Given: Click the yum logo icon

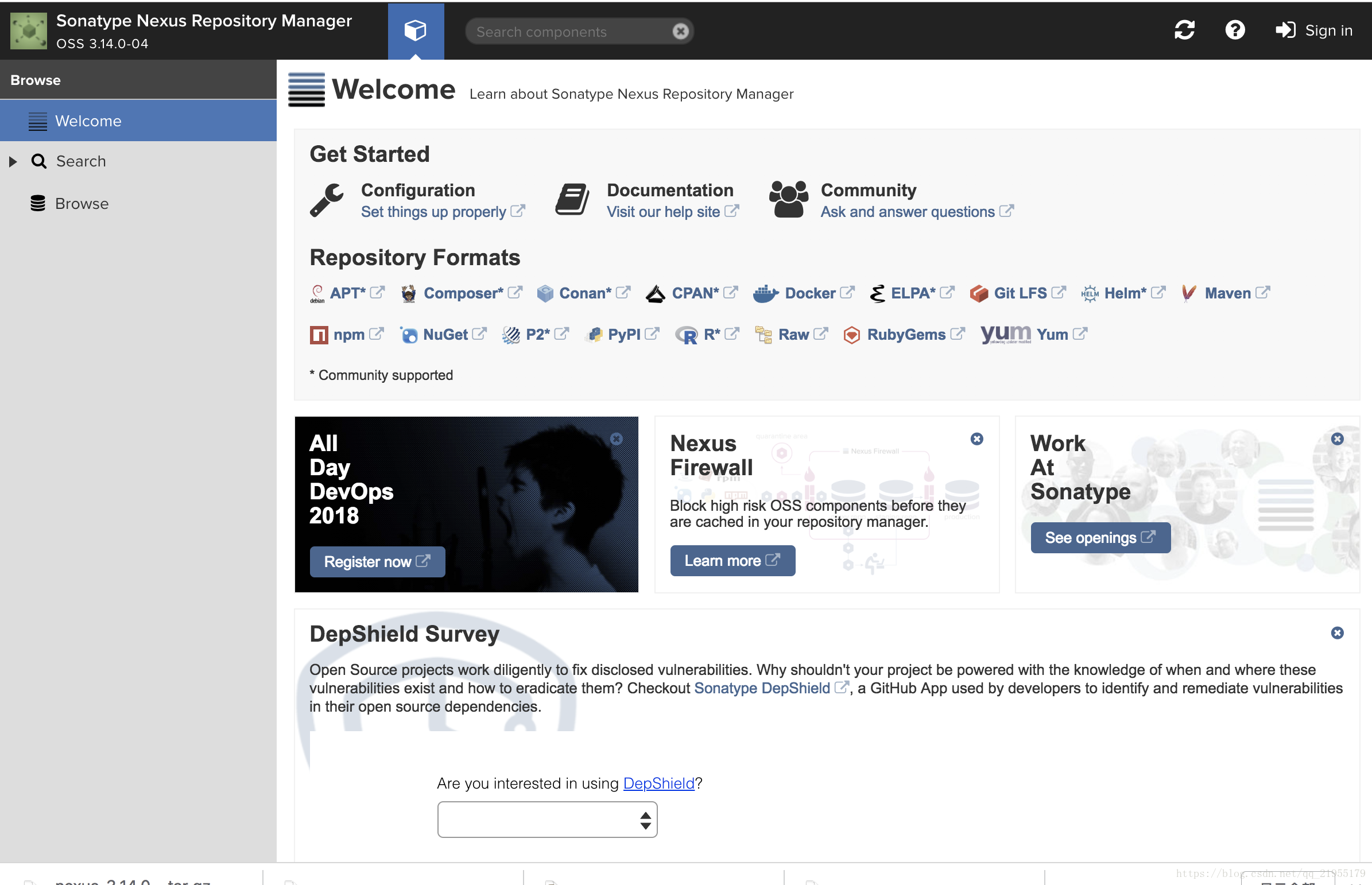Looking at the screenshot, I should click(x=1006, y=335).
